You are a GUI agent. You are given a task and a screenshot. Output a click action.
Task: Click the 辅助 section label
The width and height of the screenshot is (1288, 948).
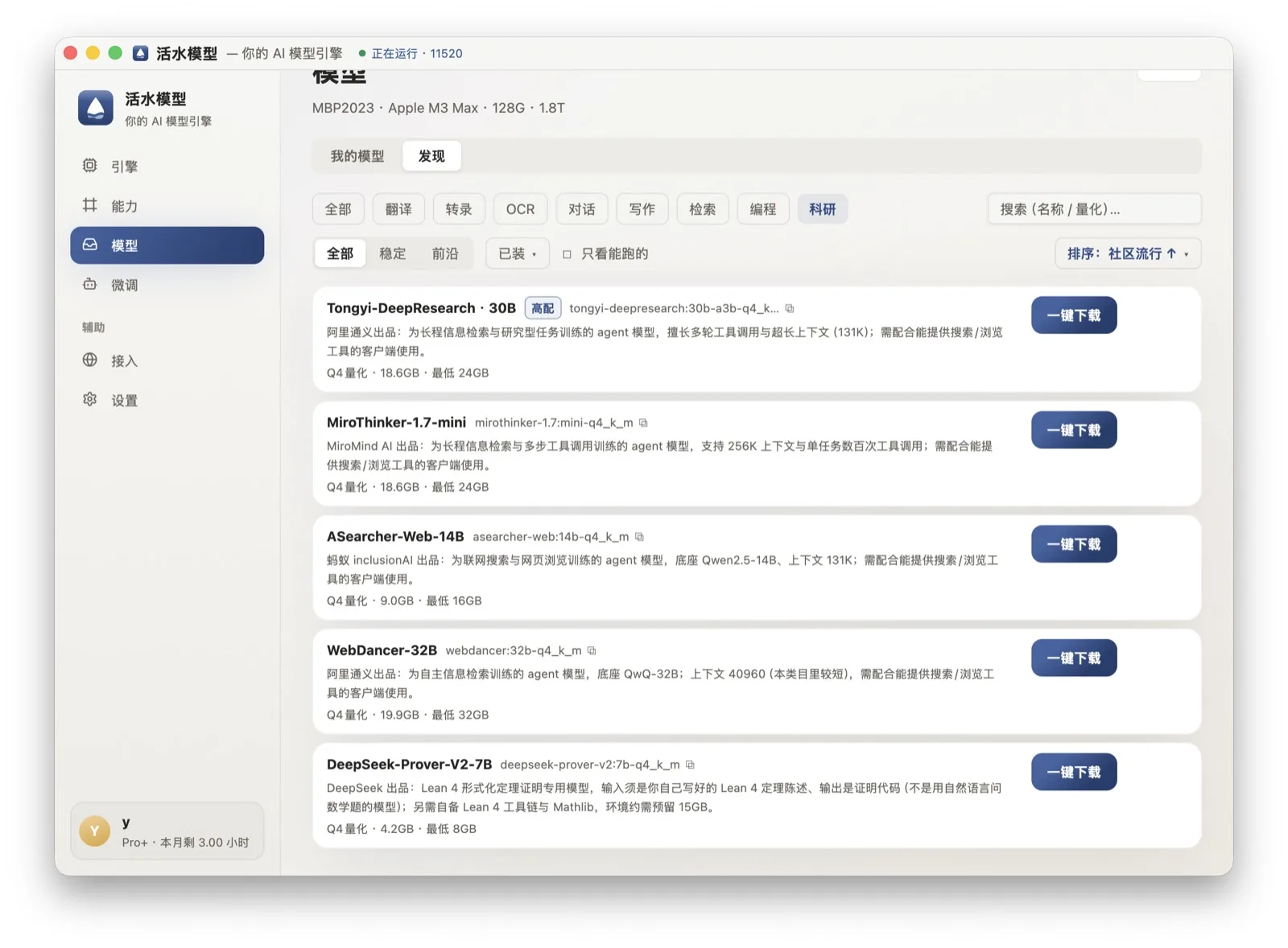coord(93,328)
